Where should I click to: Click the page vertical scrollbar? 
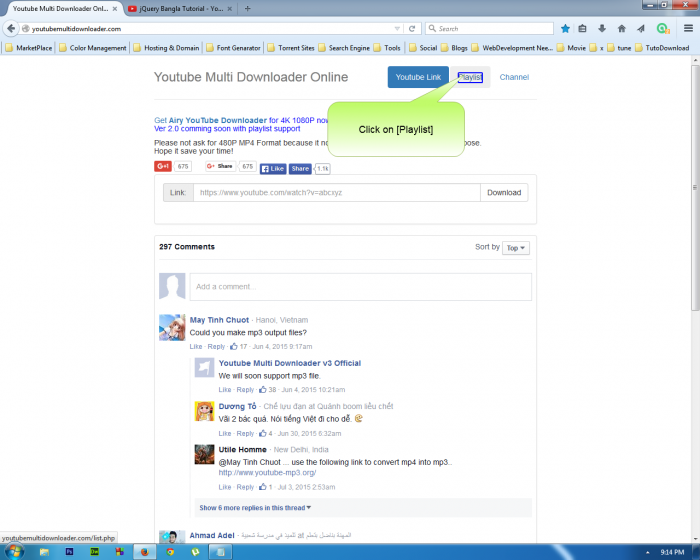click(x=695, y=188)
